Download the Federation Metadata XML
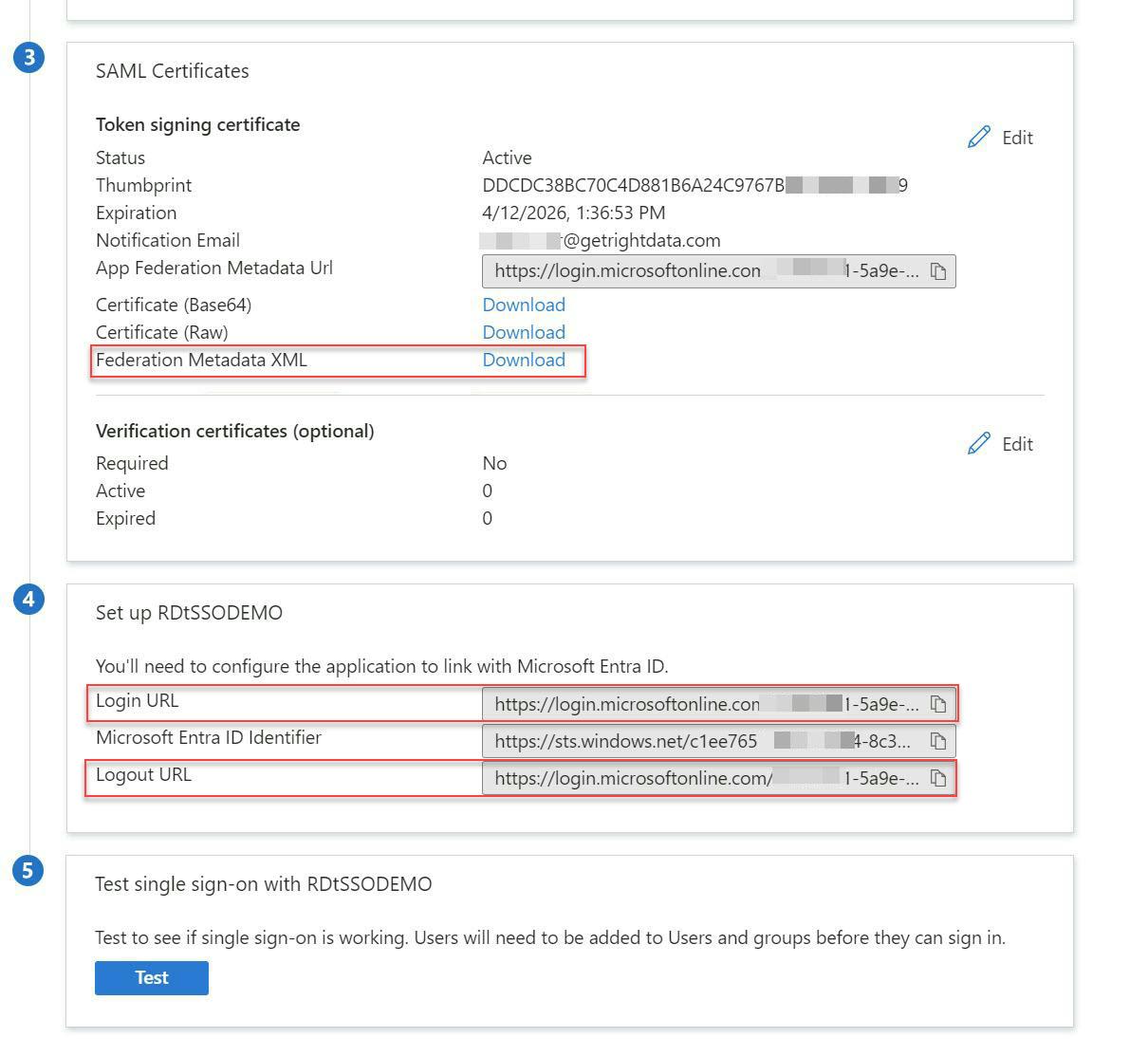Screen dimensions: 1148x1056 [524, 360]
